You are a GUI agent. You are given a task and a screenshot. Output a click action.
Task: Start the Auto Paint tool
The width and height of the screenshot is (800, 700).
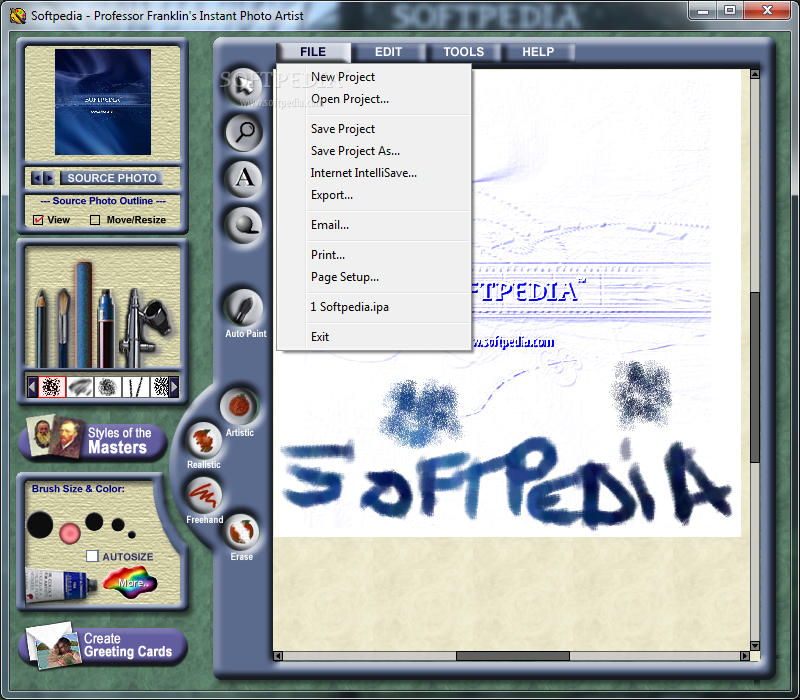coord(244,308)
